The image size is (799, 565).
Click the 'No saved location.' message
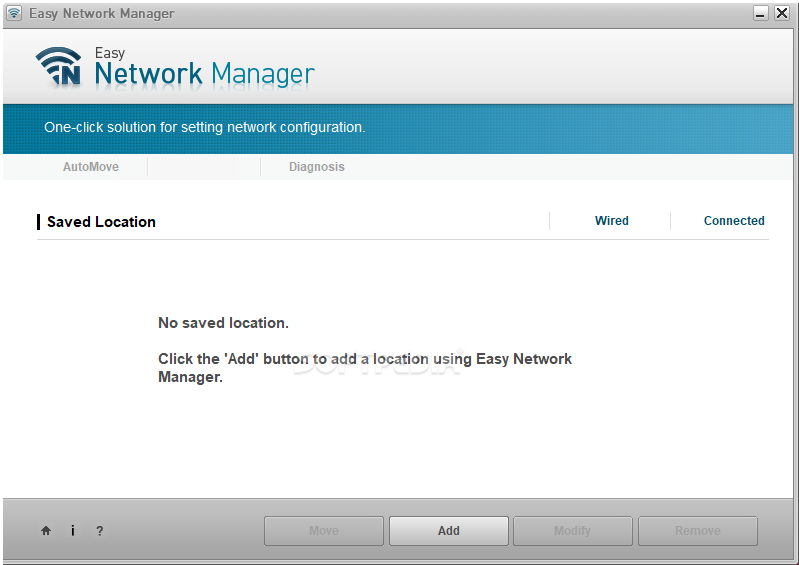(223, 323)
